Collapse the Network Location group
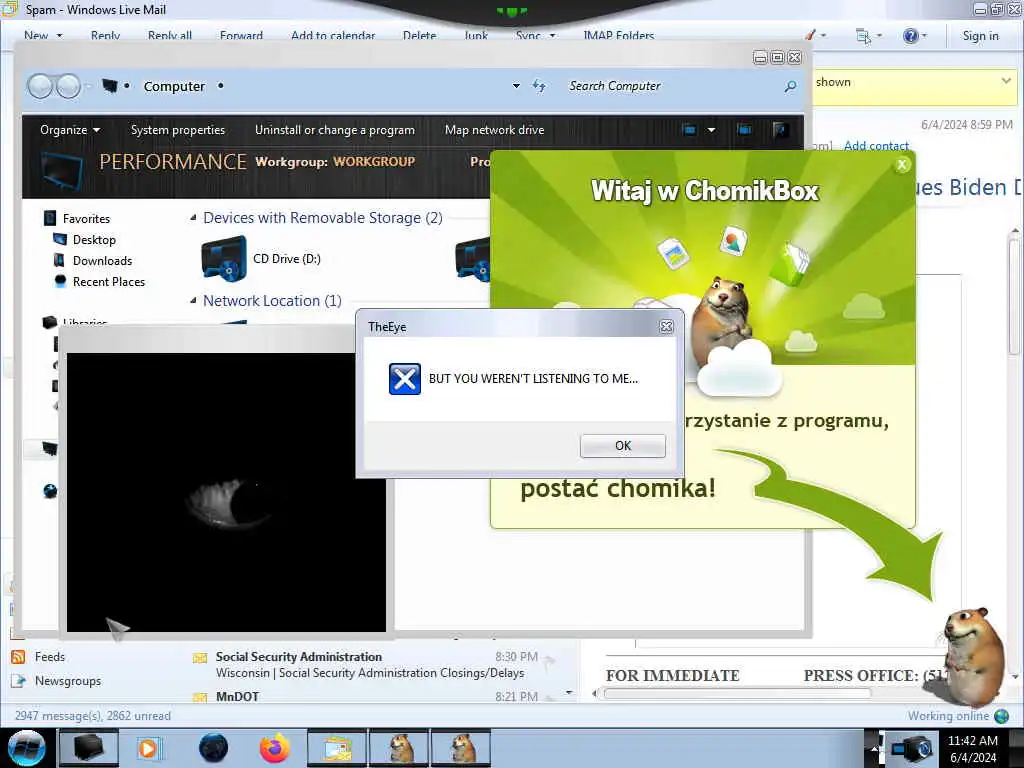The width and height of the screenshot is (1024, 768). click(x=193, y=301)
